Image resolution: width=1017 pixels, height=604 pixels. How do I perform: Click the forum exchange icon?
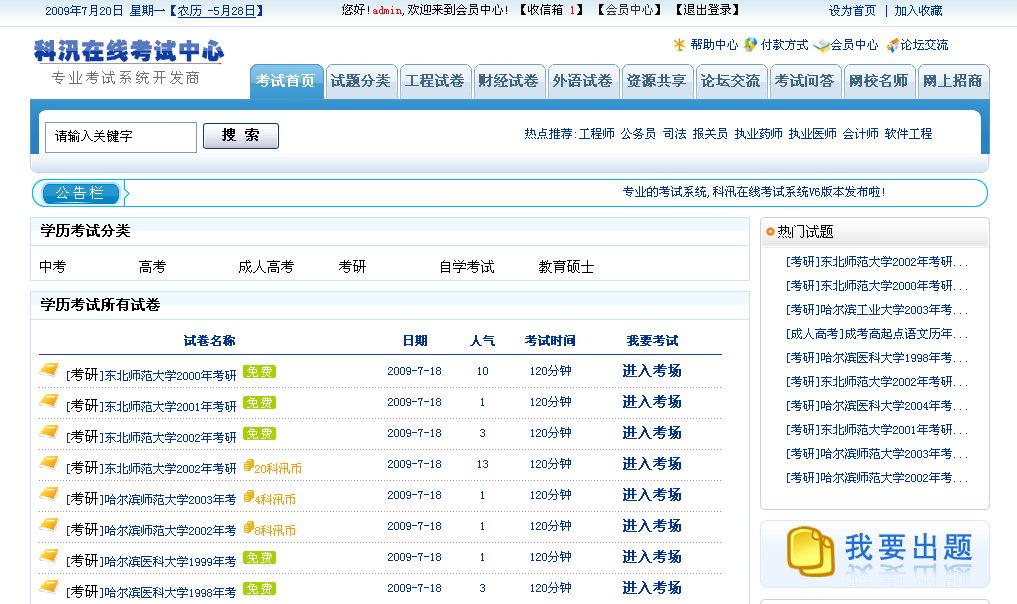pos(892,45)
